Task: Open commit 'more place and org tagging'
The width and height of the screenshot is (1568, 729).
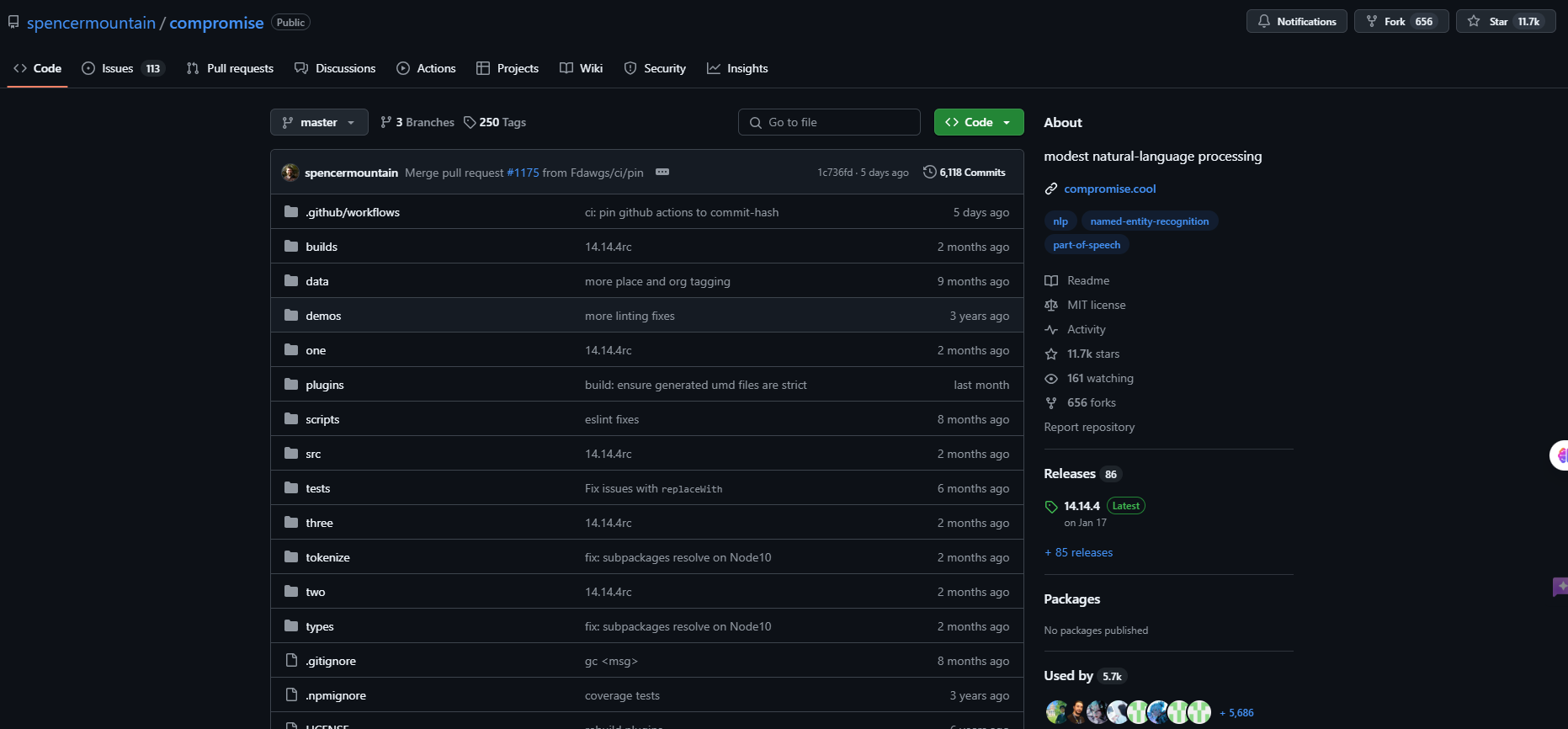Action: [x=657, y=281]
